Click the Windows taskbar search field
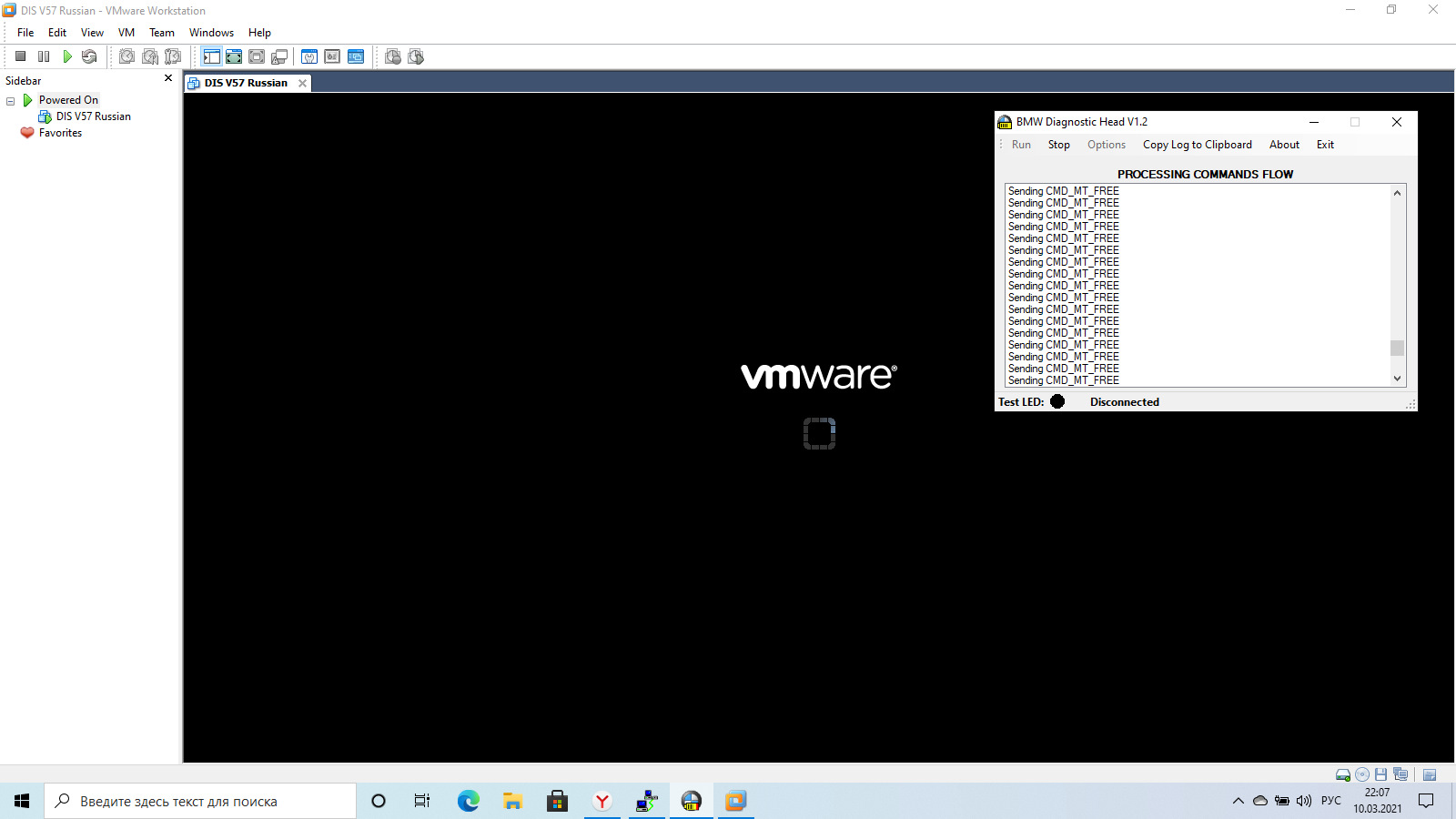Viewport: 1456px width, 819px height. [200, 801]
